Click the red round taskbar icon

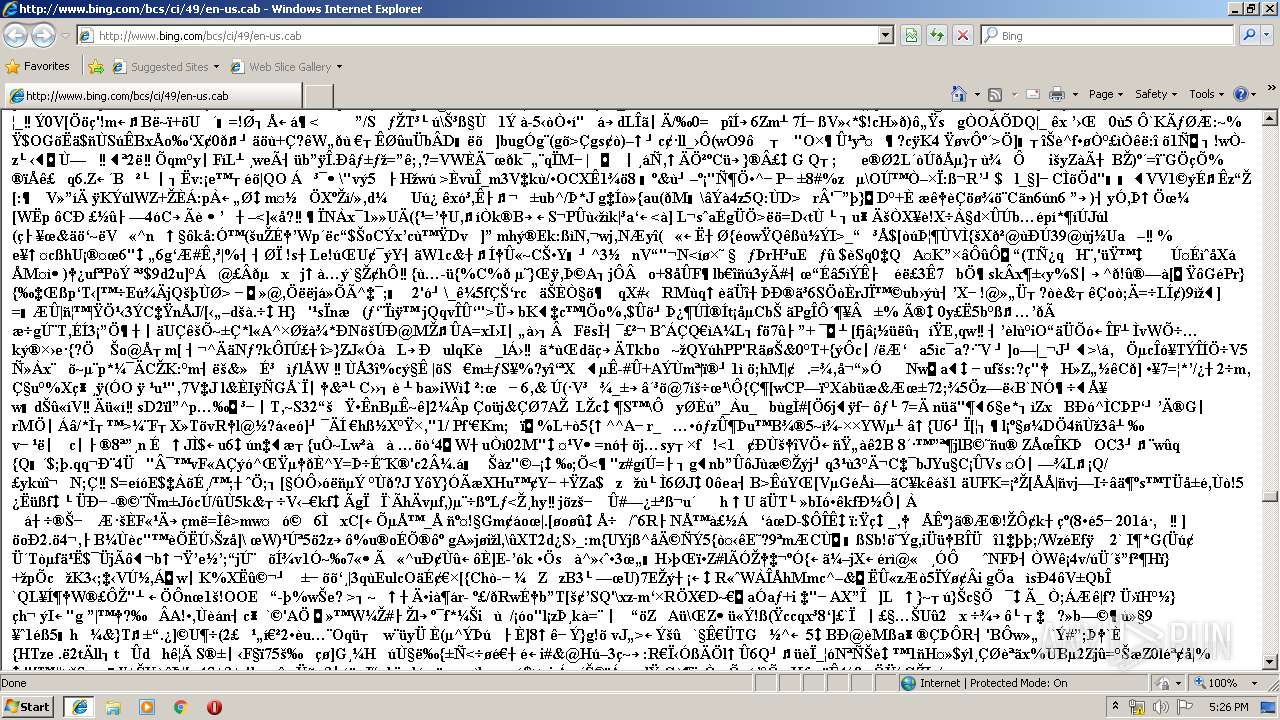pos(214,706)
